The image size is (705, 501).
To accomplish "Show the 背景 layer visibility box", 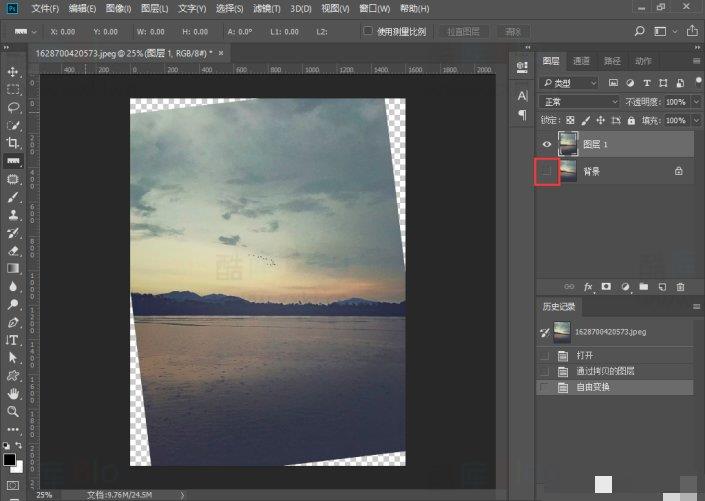I will pyautogui.click(x=547, y=172).
